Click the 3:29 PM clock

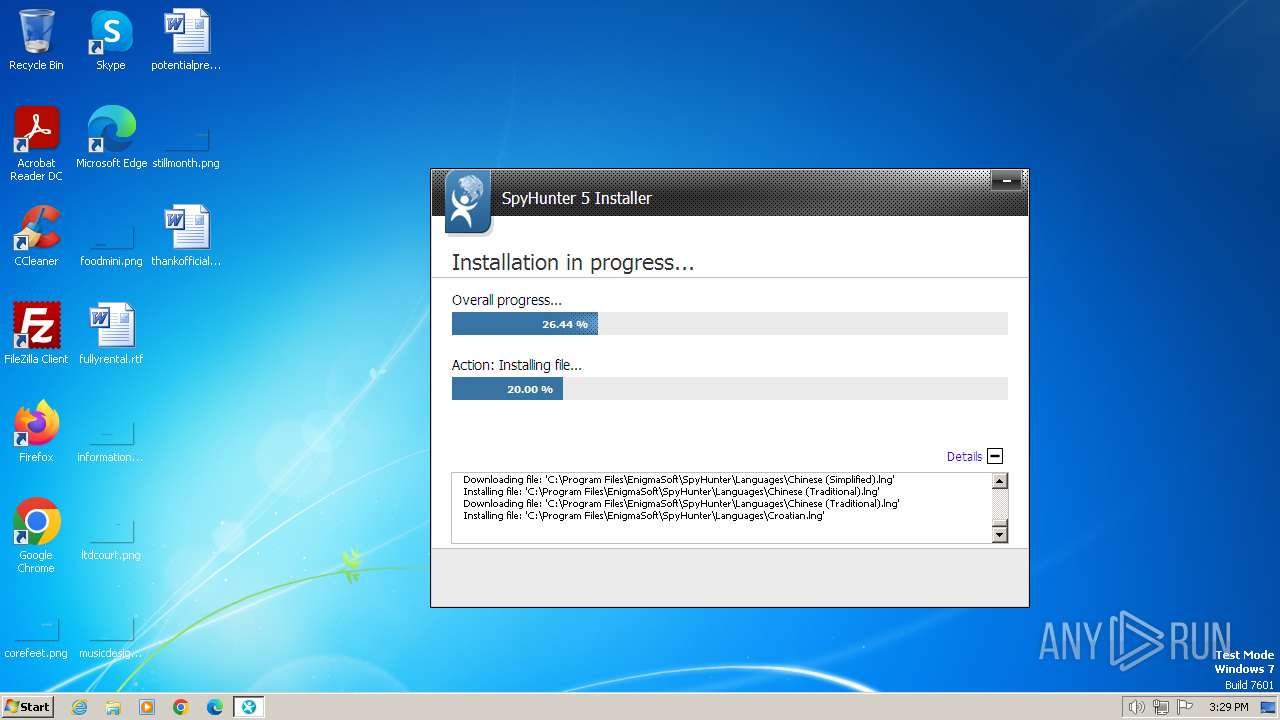coord(1228,707)
